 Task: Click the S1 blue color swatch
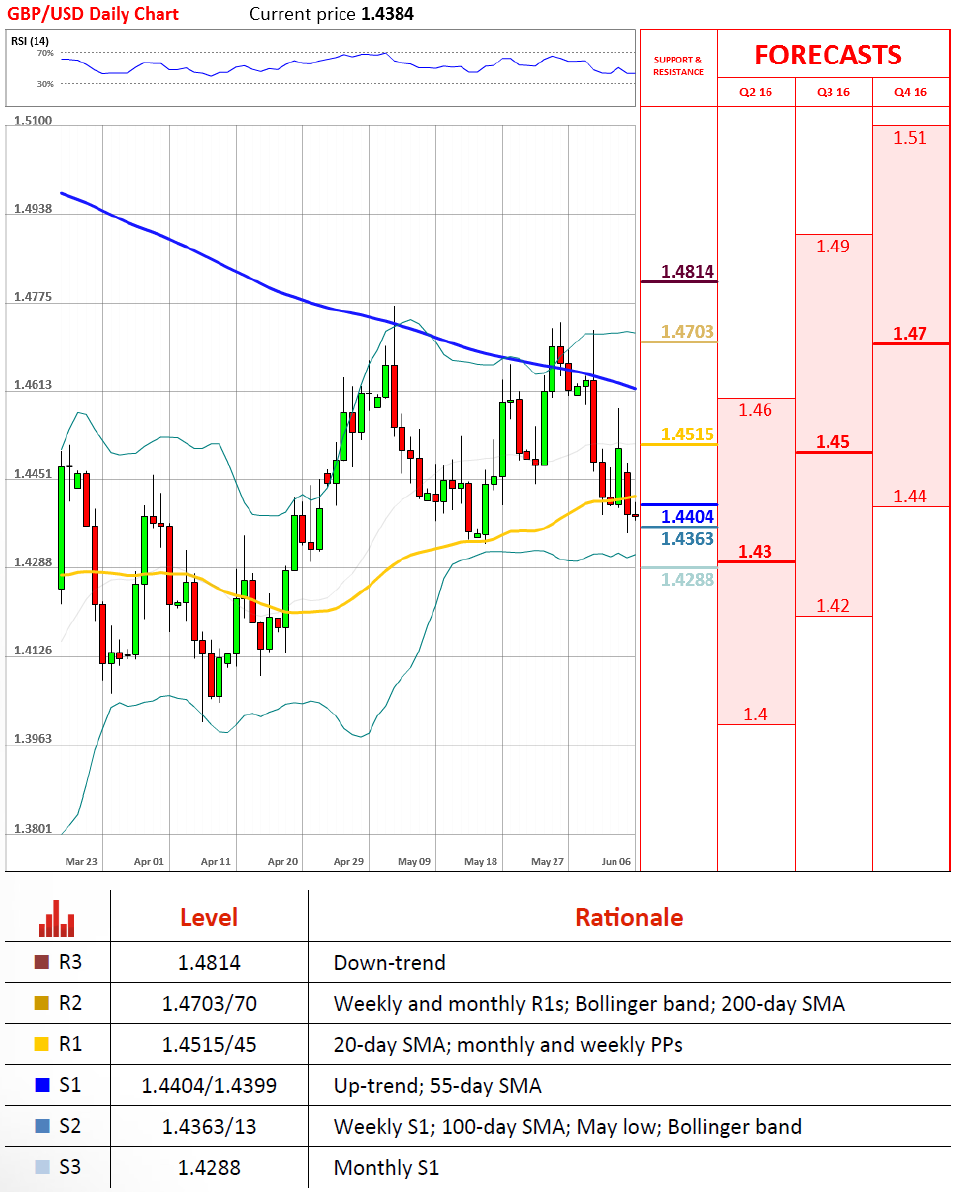pyautogui.click(x=42, y=1085)
